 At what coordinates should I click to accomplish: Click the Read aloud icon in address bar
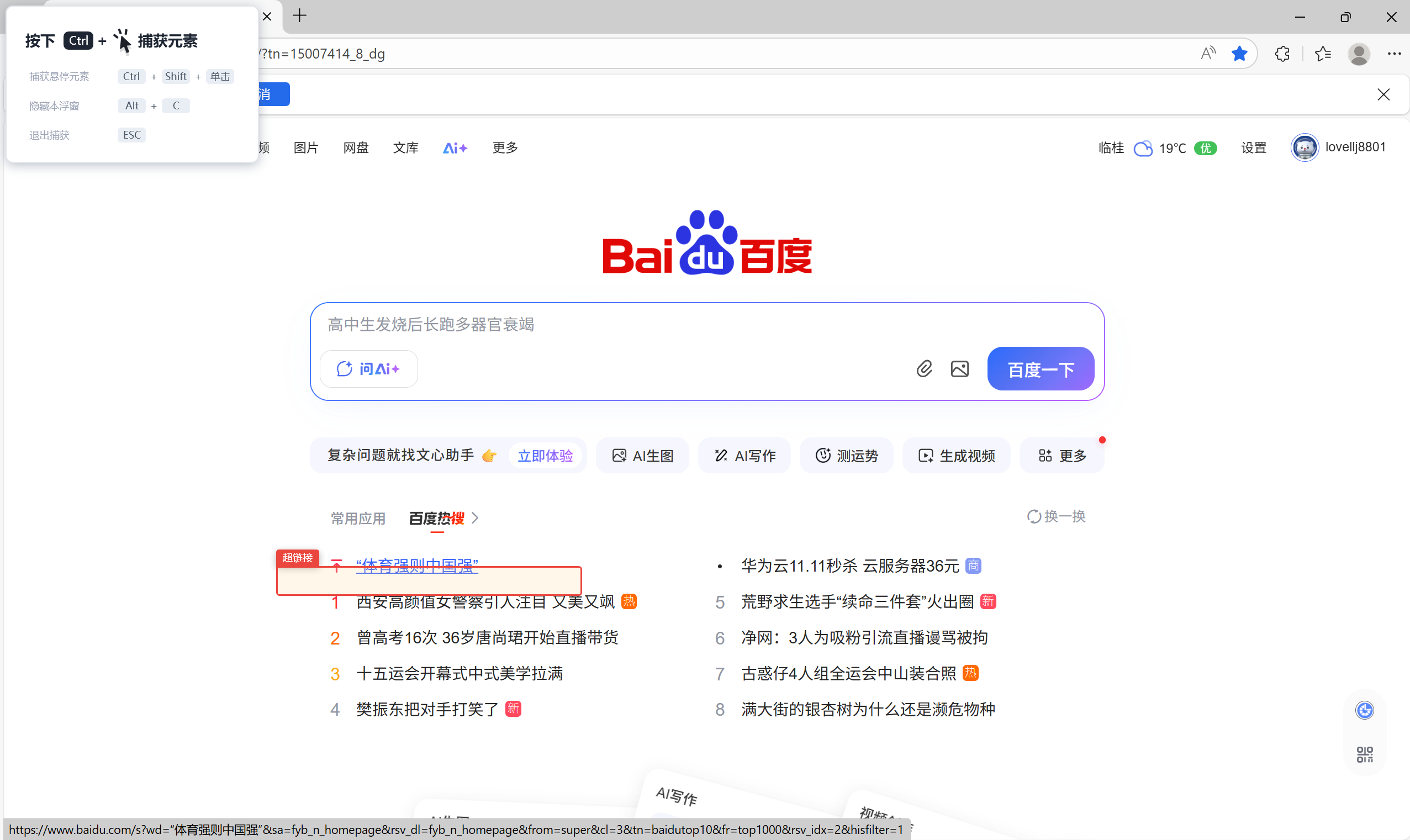(1207, 53)
